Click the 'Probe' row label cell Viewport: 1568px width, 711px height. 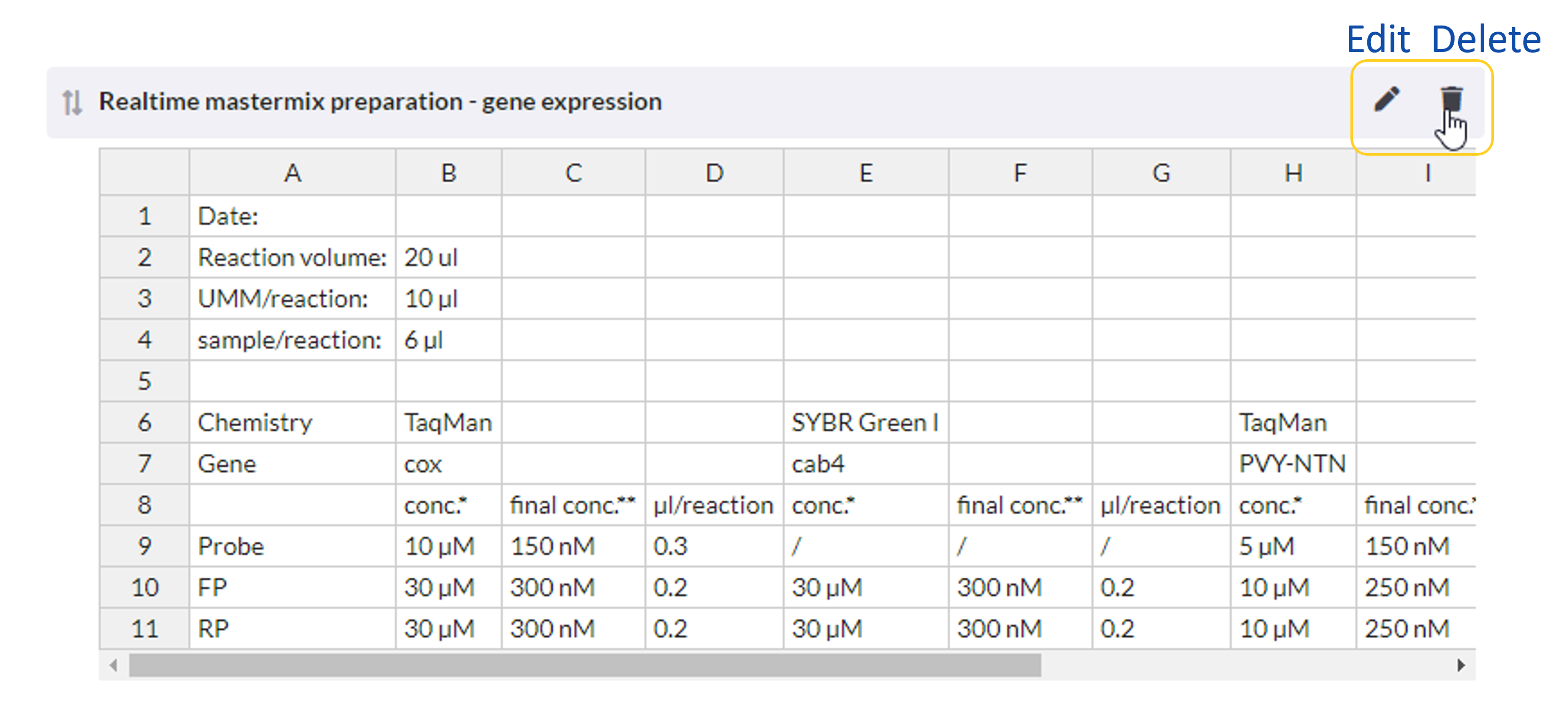tap(292, 546)
